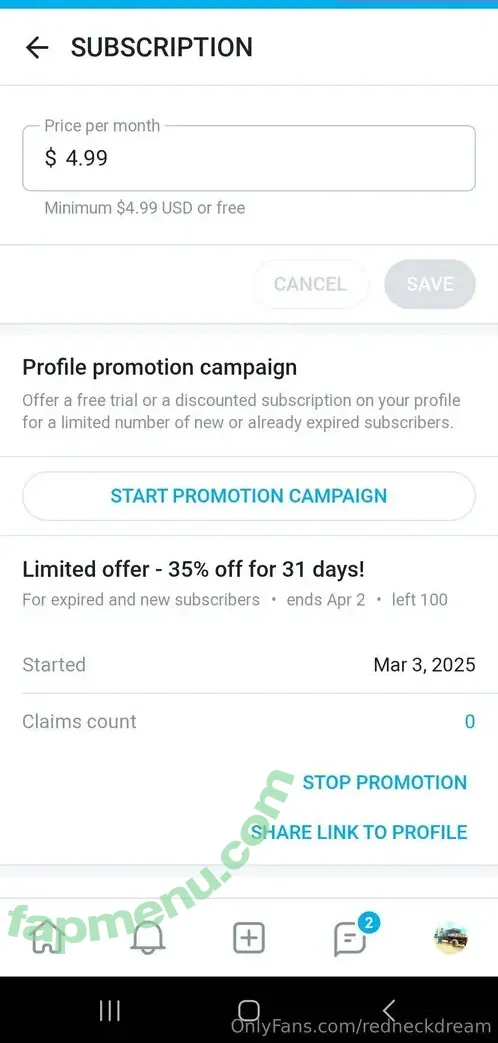Viewport: 498px width, 1043px height.
Task: Tap the Android back chevron
Action: pos(389,1011)
